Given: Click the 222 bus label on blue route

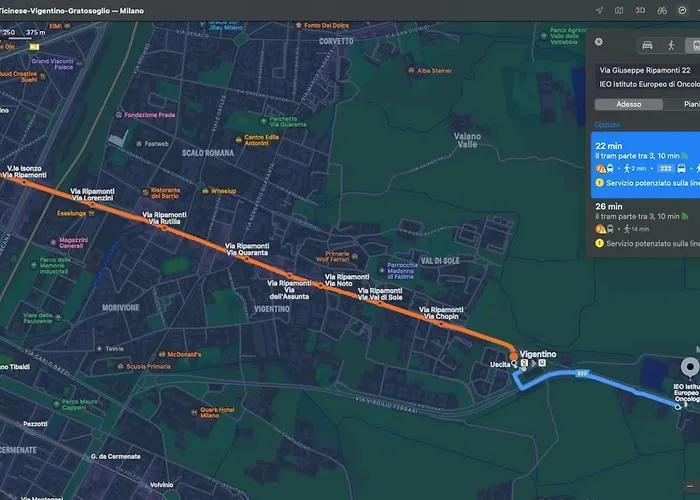Looking at the screenshot, I should coord(582,373).
